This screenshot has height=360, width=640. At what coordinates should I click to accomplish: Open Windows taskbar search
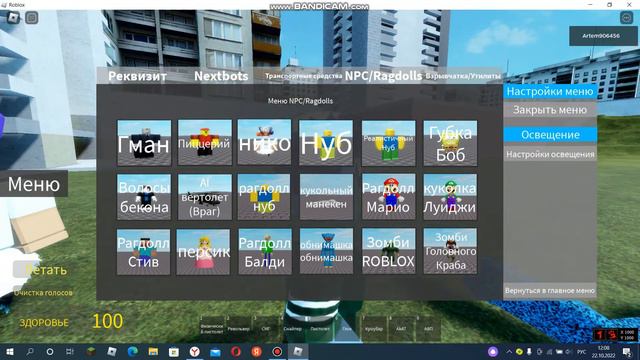point(30,351)
